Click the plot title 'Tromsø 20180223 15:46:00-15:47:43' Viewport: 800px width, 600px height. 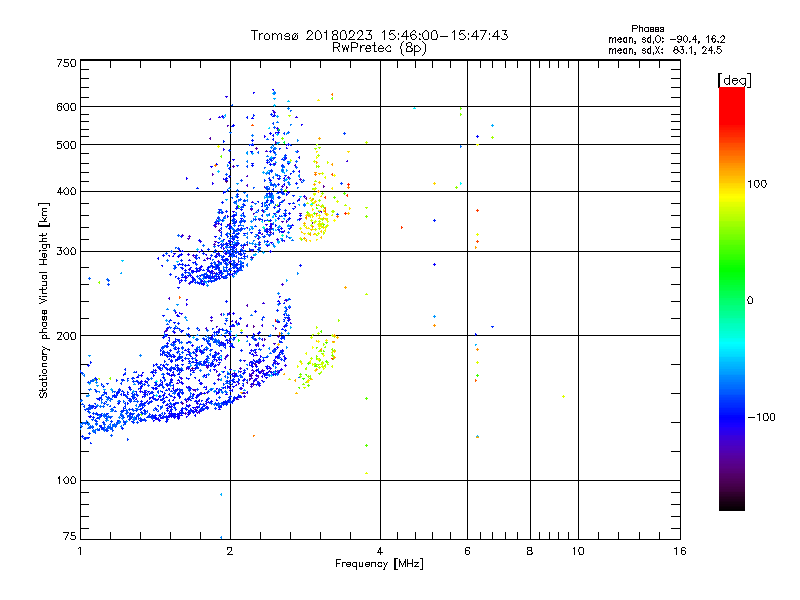click(x=379, y=35)
